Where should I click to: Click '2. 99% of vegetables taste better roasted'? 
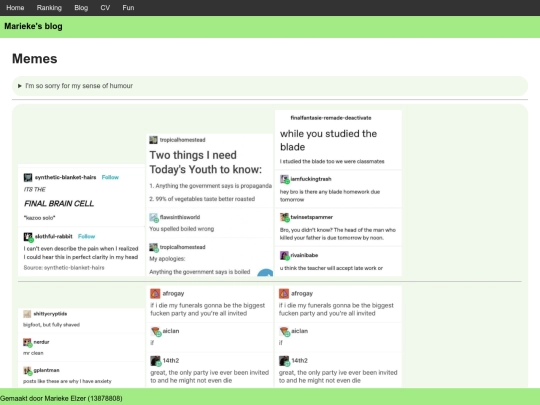tap(202, 199)
